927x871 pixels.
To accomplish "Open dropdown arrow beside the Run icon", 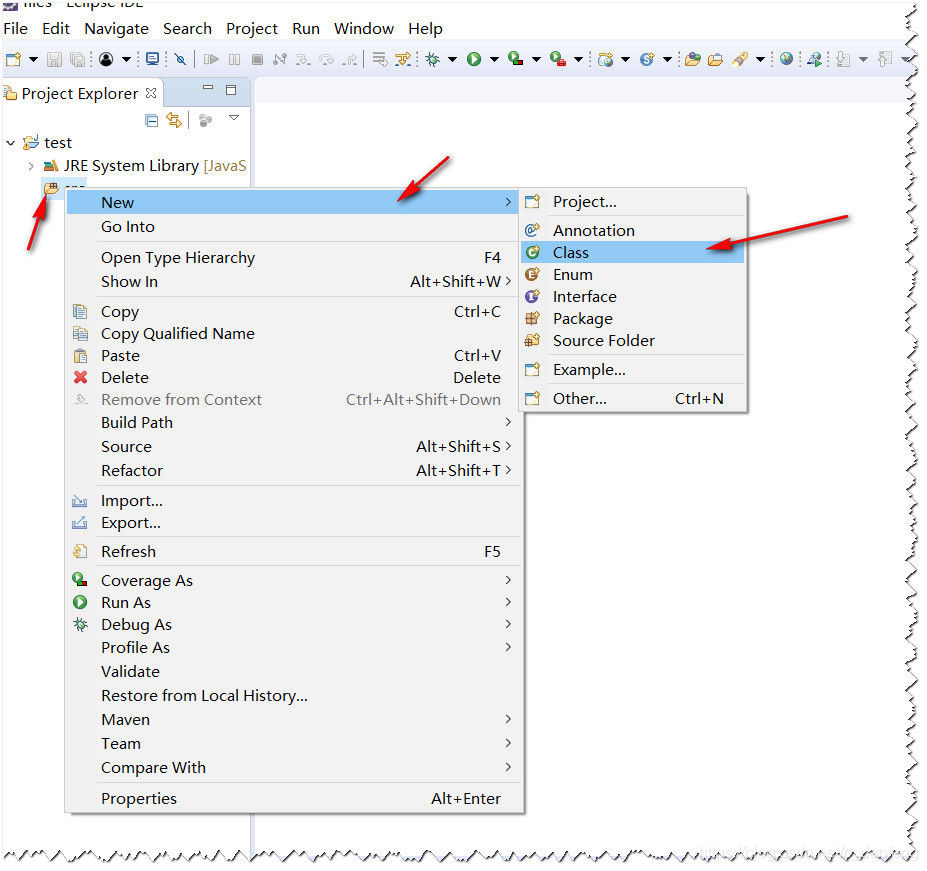I will click(494, 59).
